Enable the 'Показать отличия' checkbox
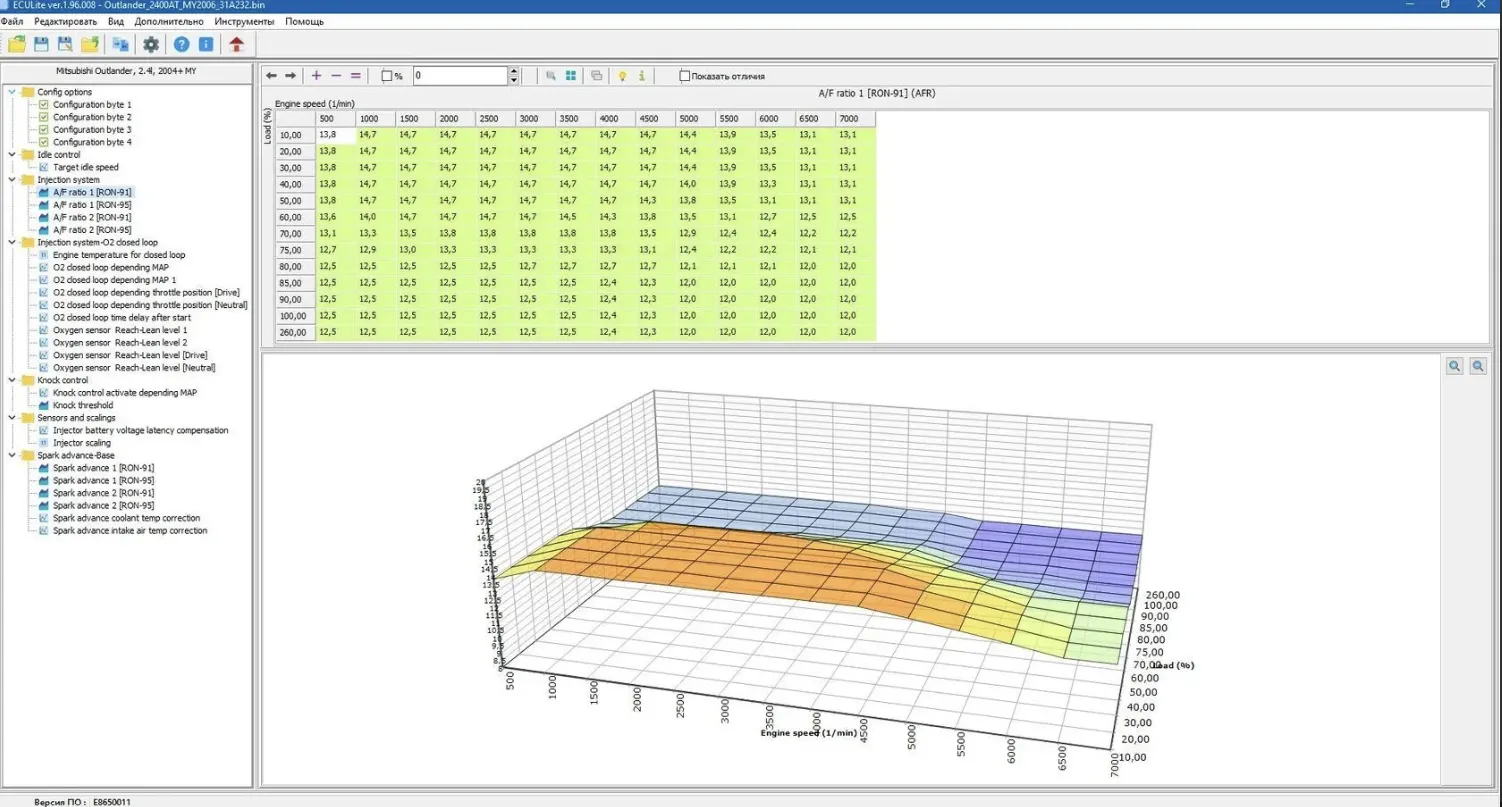Viewport: 1502px width, 807px height. point(685,76)
